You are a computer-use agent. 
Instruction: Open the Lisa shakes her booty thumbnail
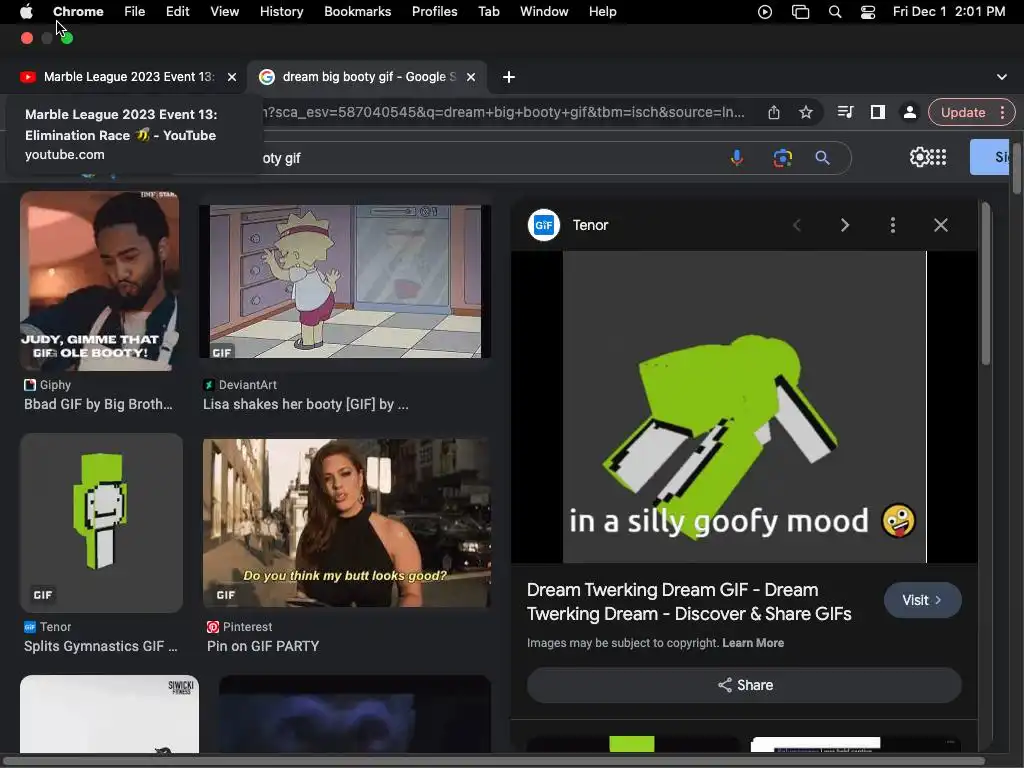345,281
